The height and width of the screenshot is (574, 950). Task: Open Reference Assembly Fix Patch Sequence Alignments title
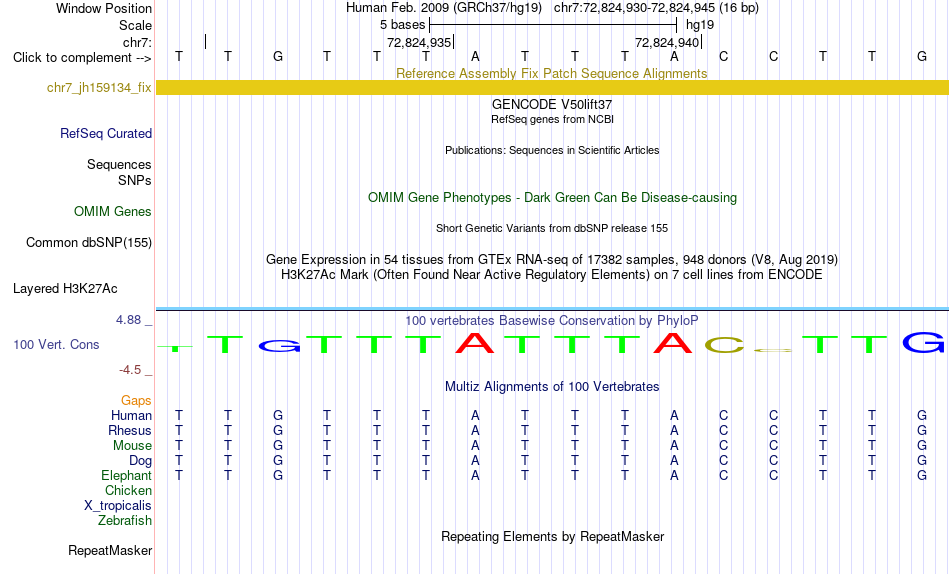551,73
